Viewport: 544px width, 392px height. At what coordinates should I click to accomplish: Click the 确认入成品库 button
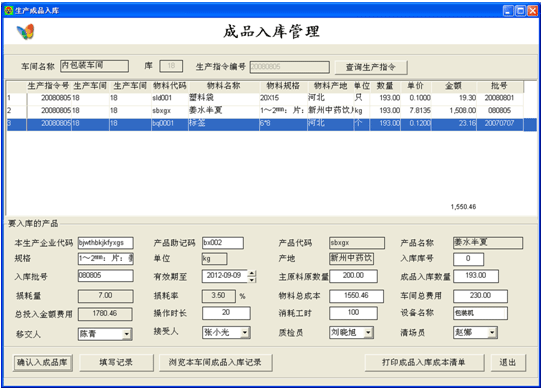(x=43, y=363)
